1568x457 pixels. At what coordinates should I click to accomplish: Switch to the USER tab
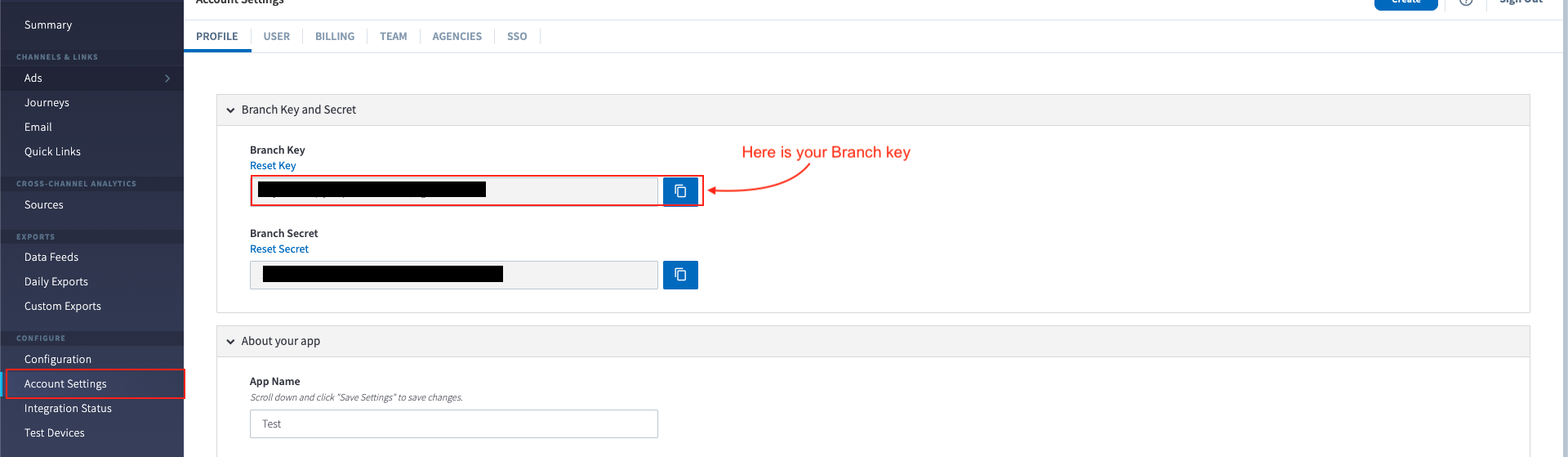(276, 37)
